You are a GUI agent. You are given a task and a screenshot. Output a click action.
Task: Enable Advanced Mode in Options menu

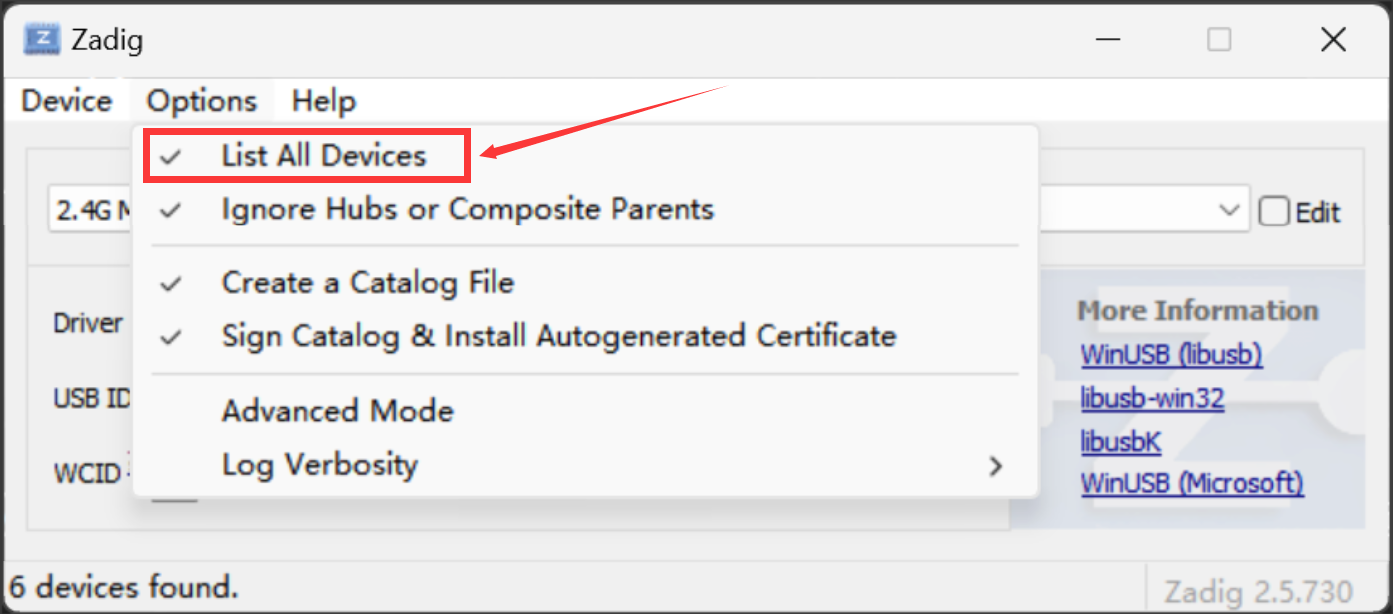[337, 411]
